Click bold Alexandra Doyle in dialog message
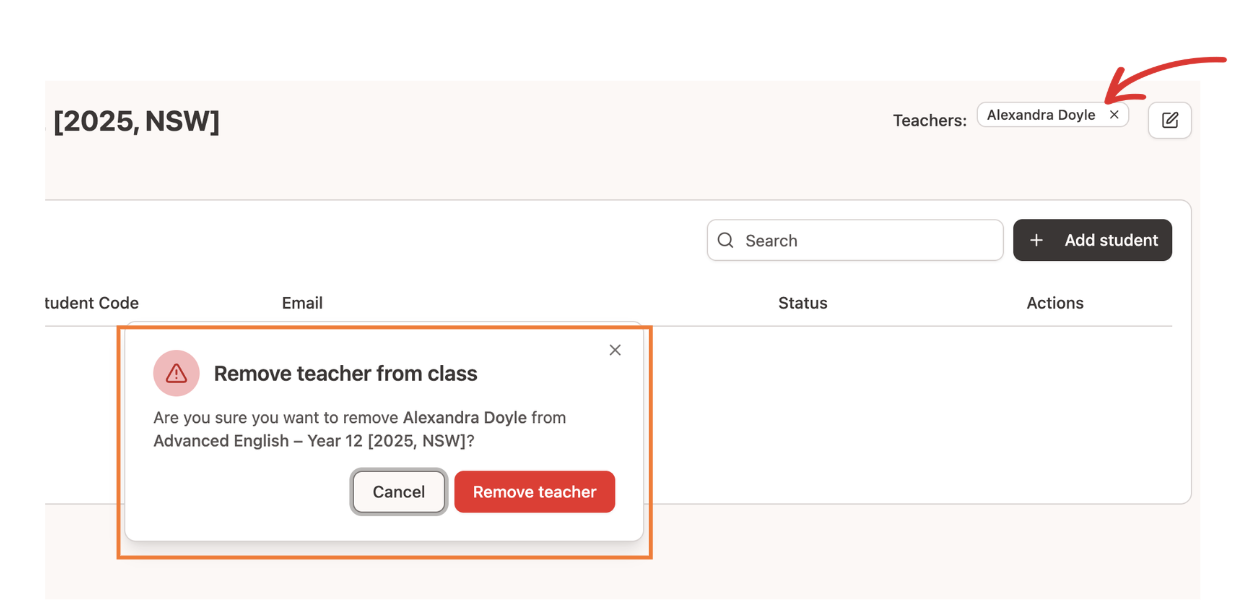This screenshot has height=616, width=1234. [x=465, y=418]
